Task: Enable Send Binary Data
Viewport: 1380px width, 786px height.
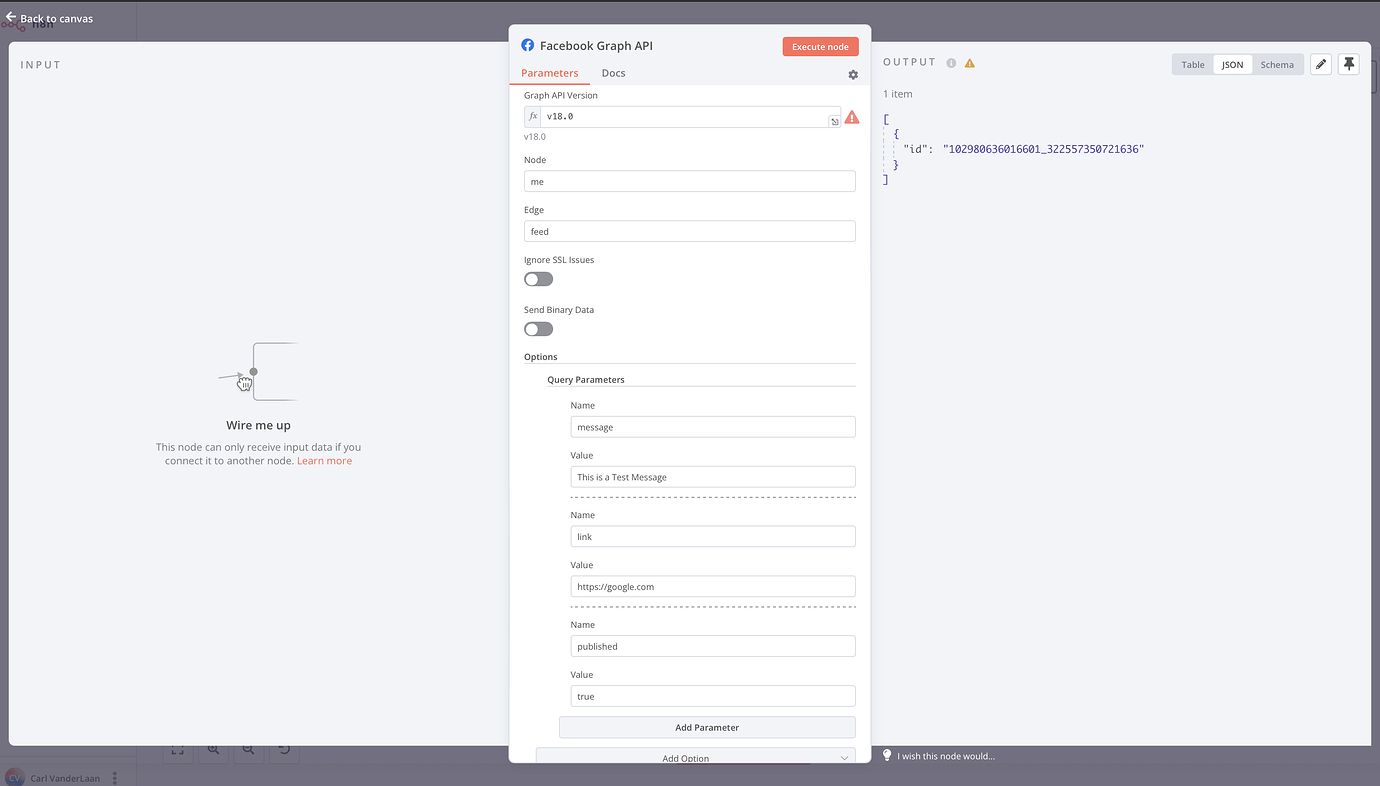Action: (x=537, y=328)
